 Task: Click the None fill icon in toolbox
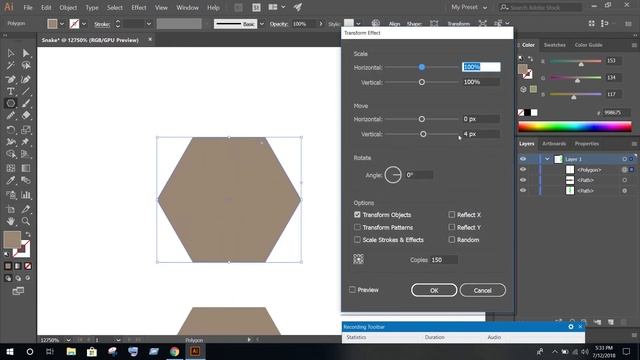[x=28, y=266]
